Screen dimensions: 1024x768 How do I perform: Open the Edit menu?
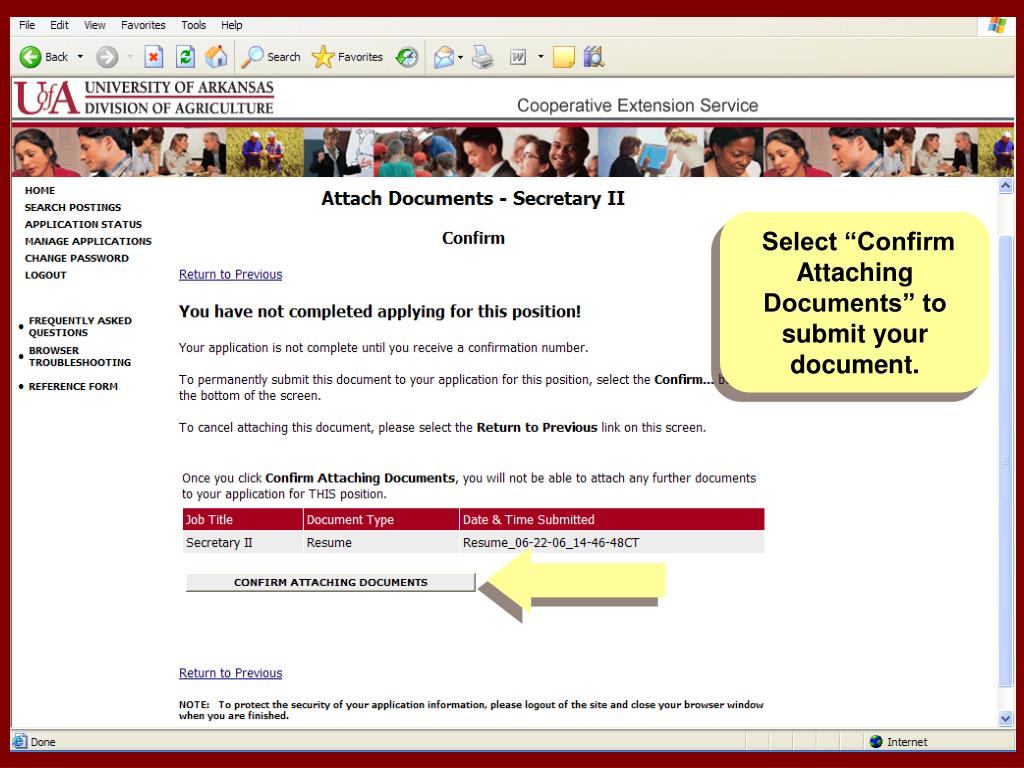pyautogui.click(x=59, y=25)
